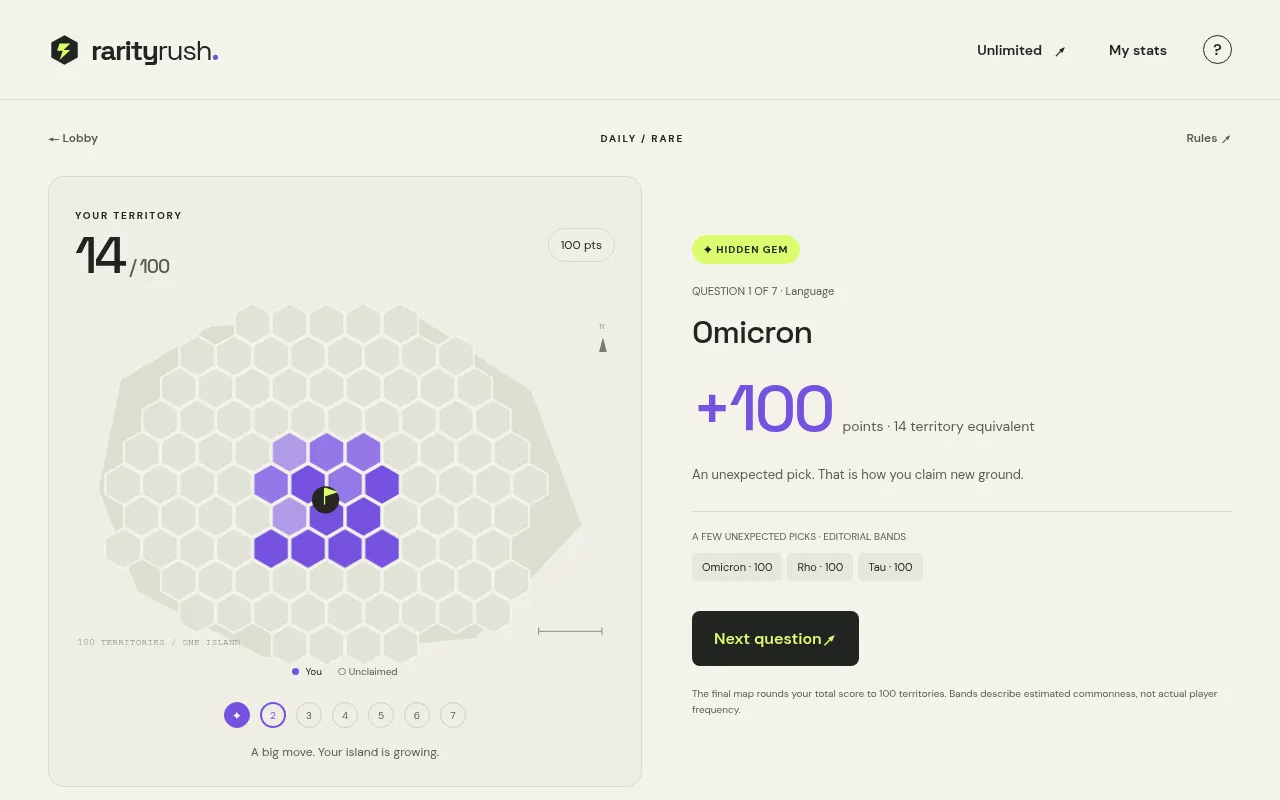Jump to question step 3

coord(309,715)
